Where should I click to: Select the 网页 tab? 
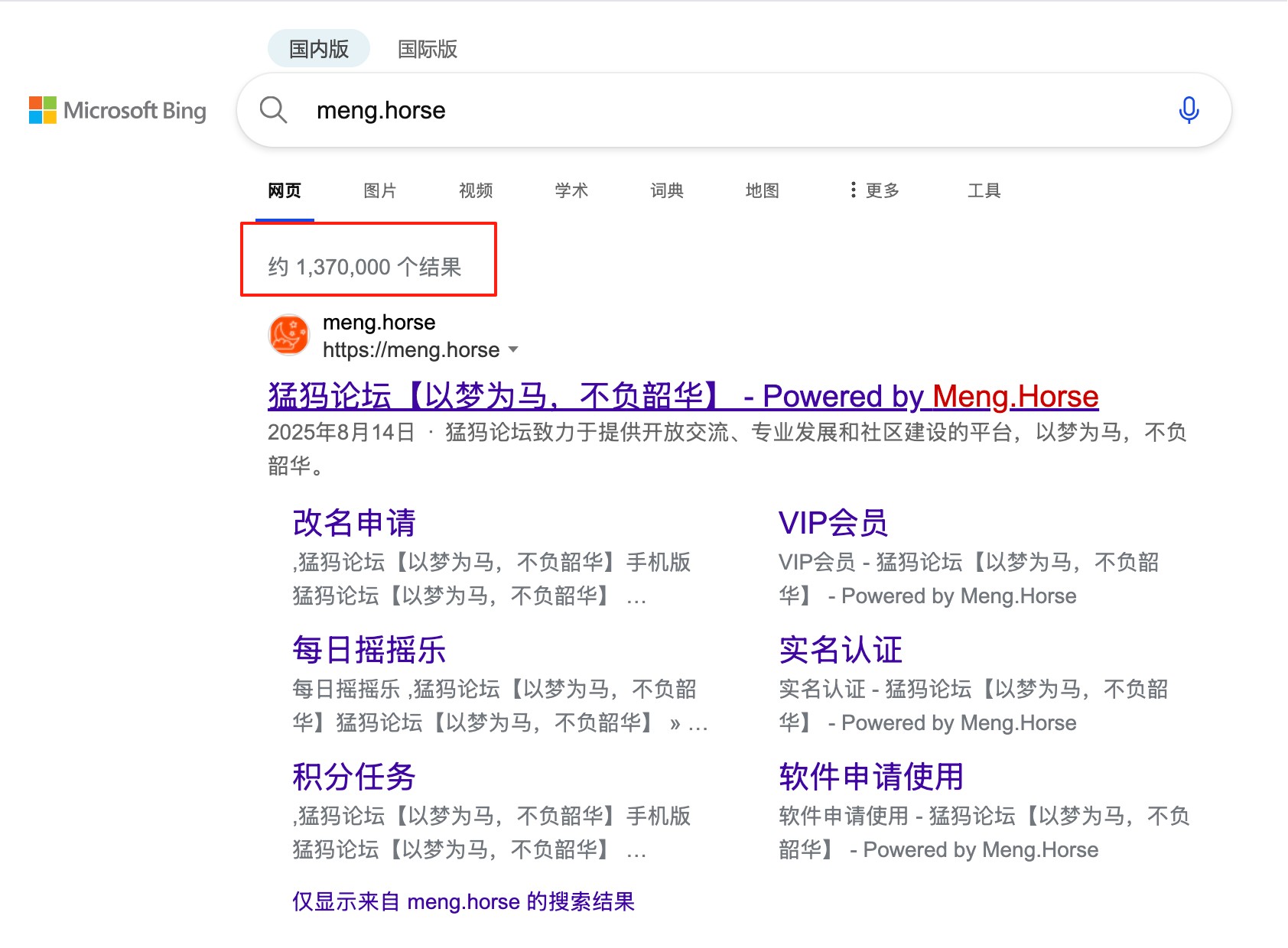point(285,190)
